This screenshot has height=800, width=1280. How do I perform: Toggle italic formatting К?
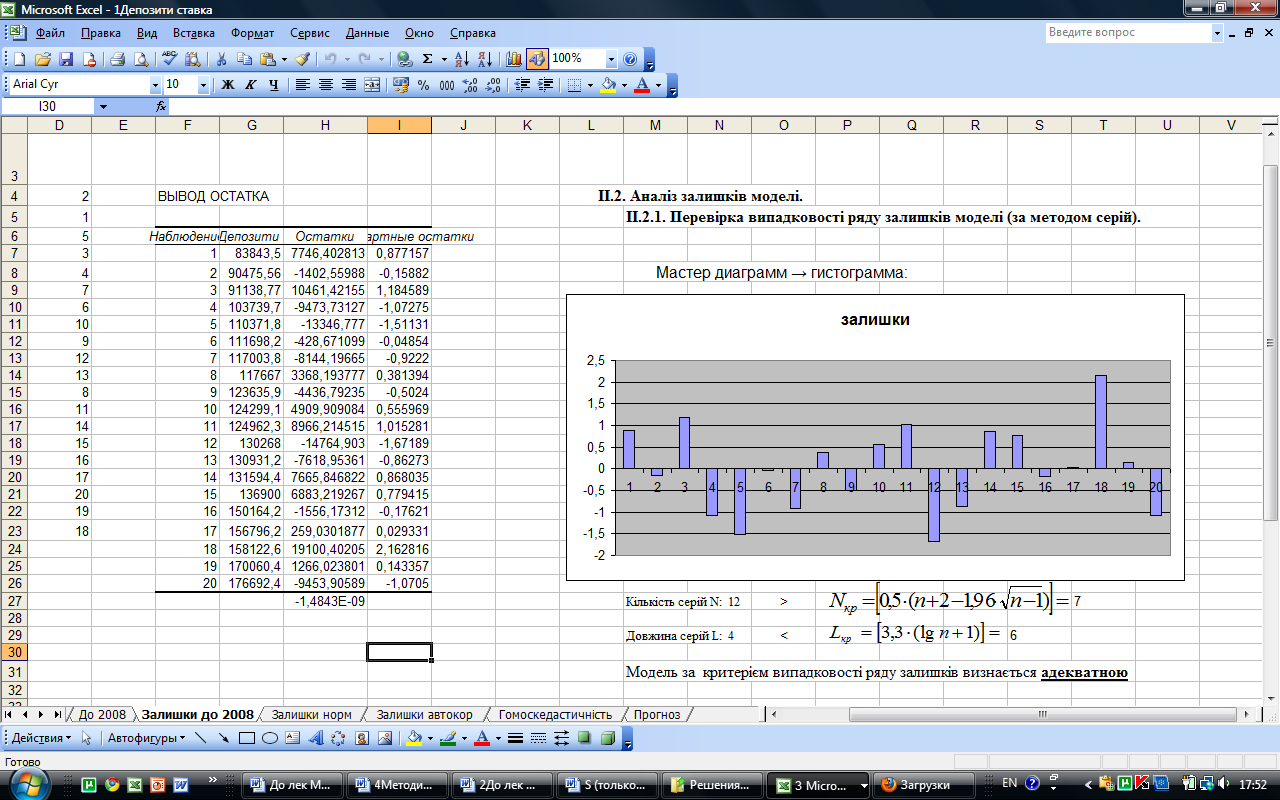point(250,85)
